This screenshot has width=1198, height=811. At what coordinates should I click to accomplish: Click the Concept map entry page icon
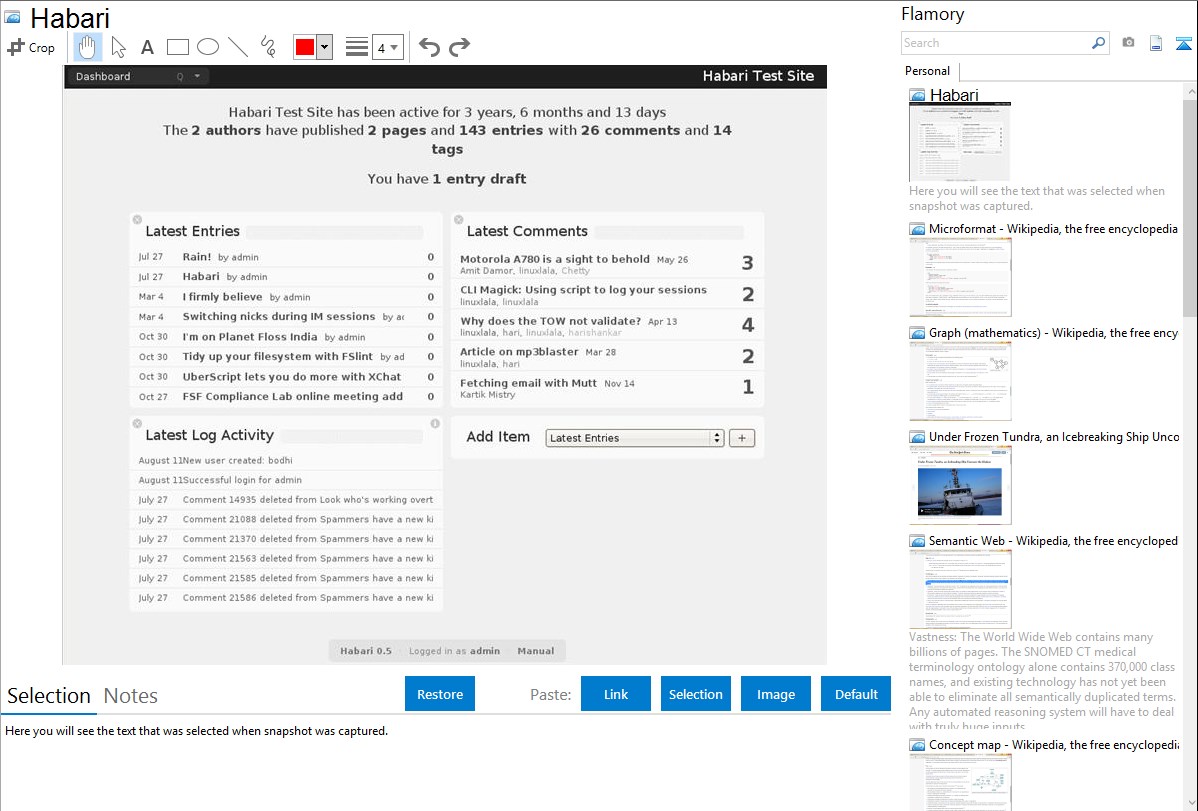pyautogui.click(x=917, y=745)
